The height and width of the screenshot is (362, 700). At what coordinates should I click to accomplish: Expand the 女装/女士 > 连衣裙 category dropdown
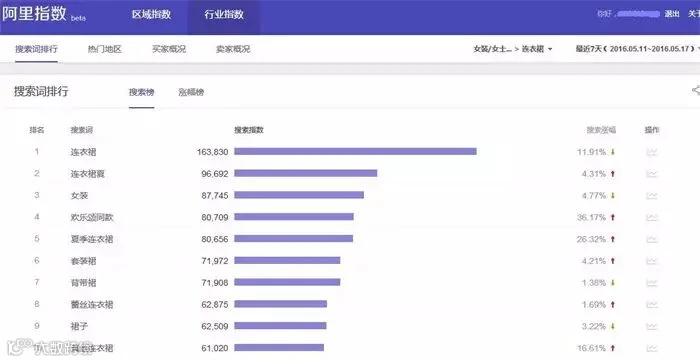513,49
